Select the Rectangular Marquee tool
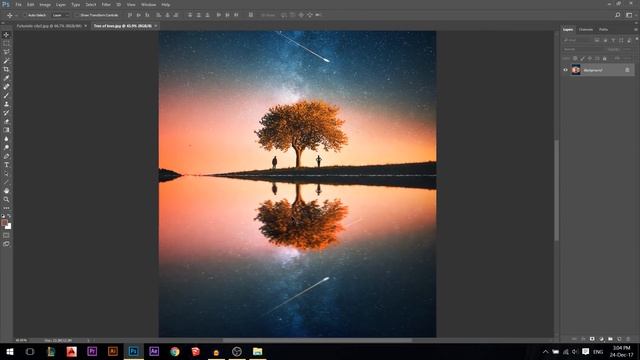The height and width of the screenshot is (360, 640). 6,43
